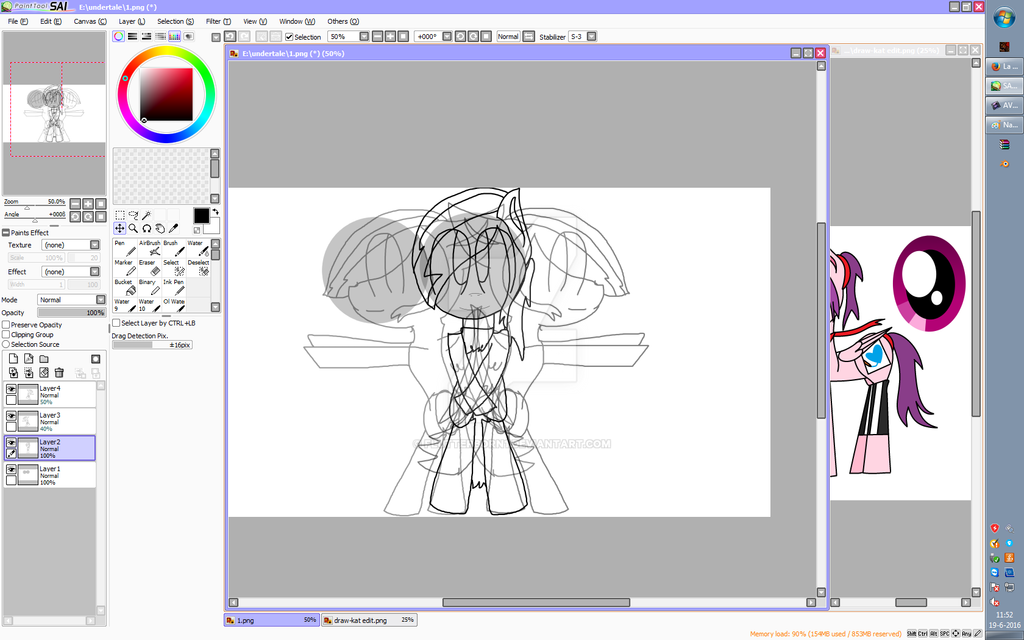Open the Window menu
This screenshot has width=1024, height=640.
pyautogui.click(x=296, y=22)
